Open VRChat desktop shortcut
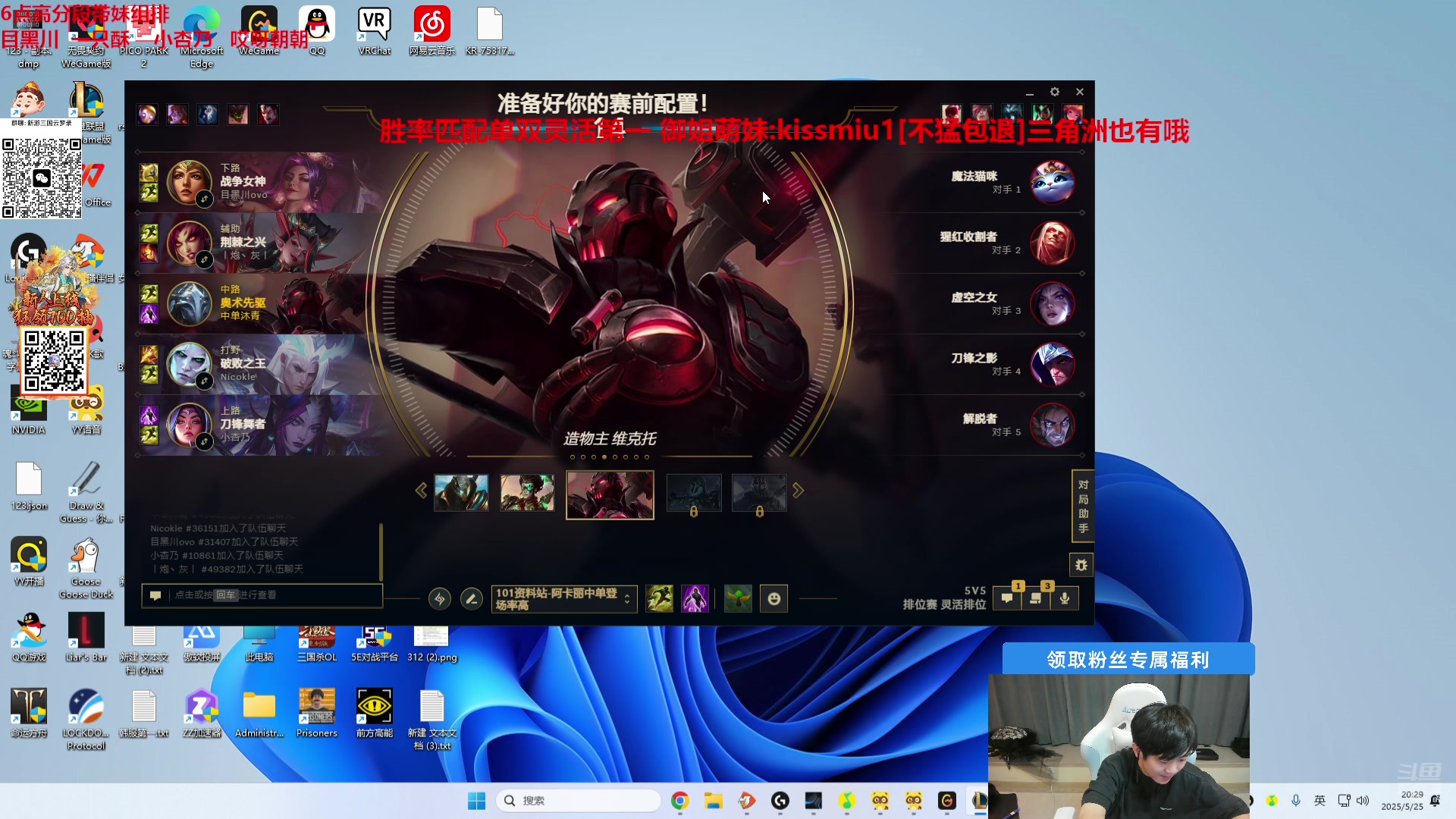This screenshot has height=819, width=1456. pyautogui.click(x=375, y=32)
